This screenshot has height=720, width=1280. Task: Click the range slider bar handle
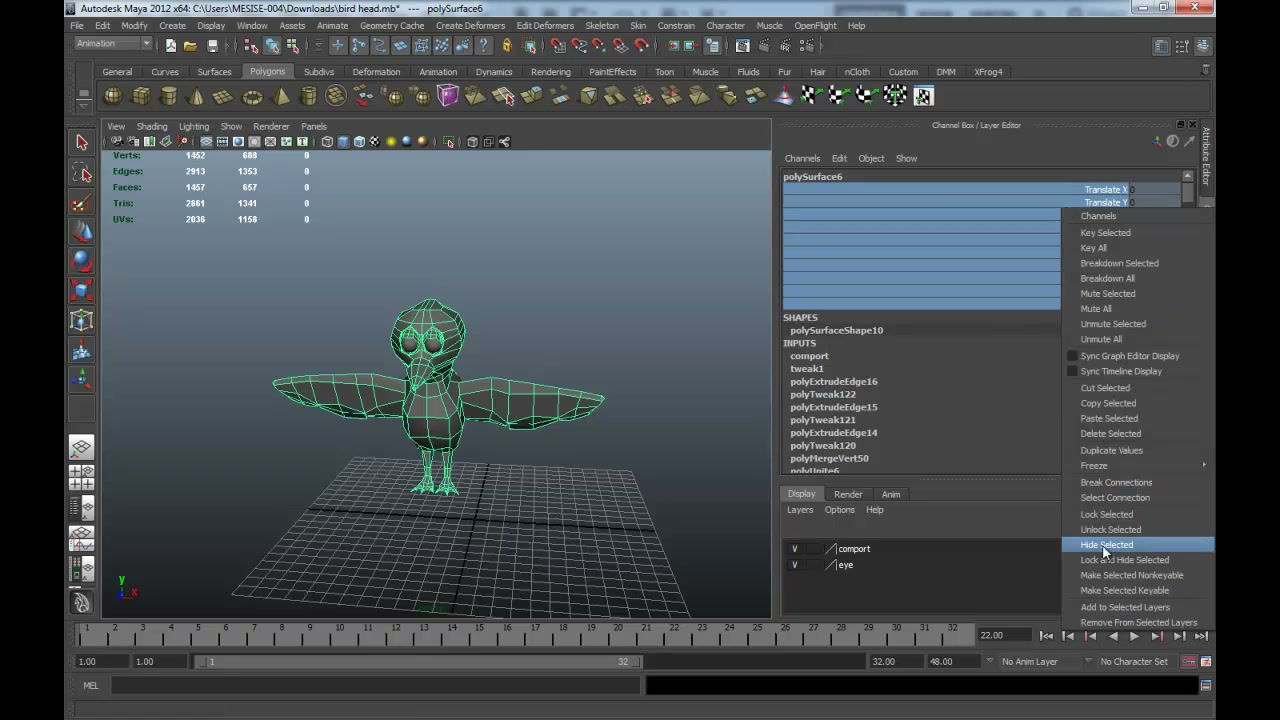[x=417, y=661]
